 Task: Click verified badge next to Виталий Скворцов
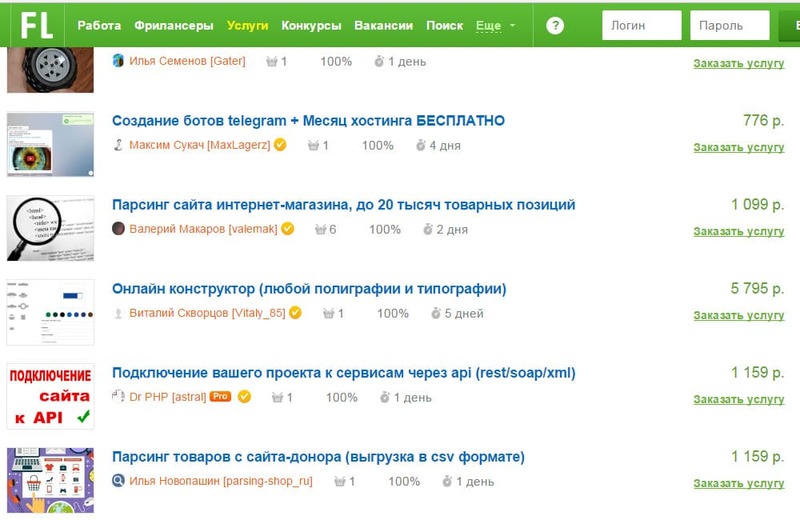click(x=295, y=313)
